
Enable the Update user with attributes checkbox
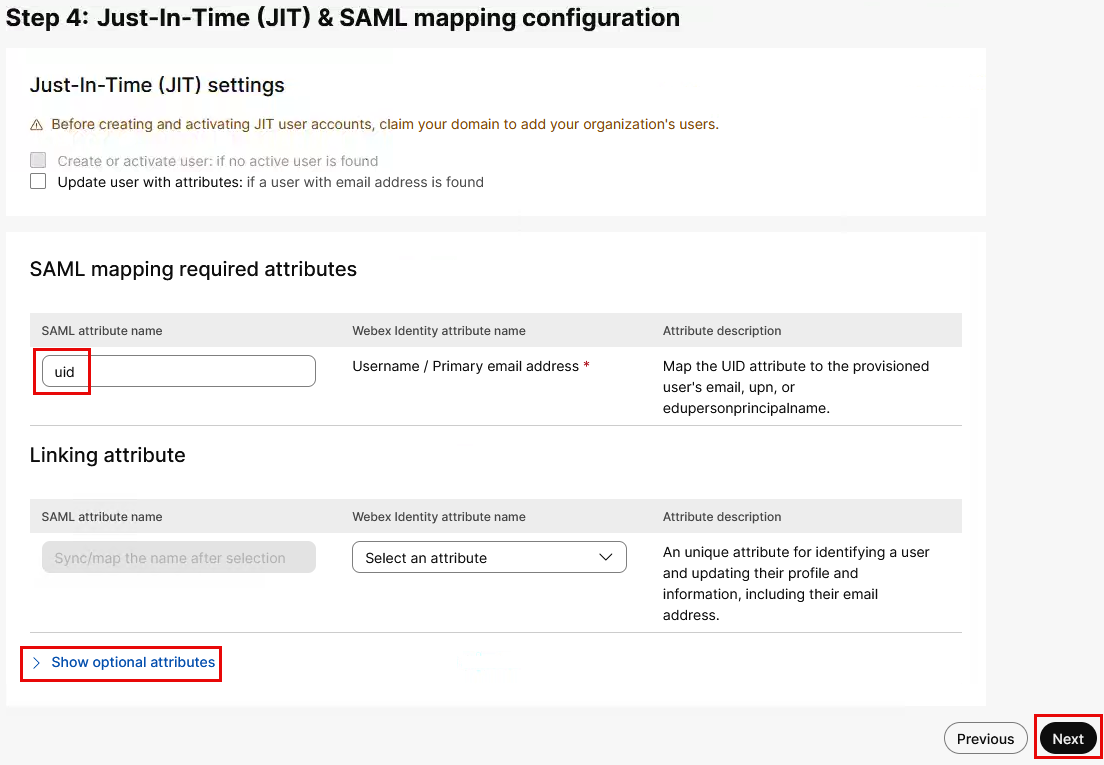coord(38,182)
